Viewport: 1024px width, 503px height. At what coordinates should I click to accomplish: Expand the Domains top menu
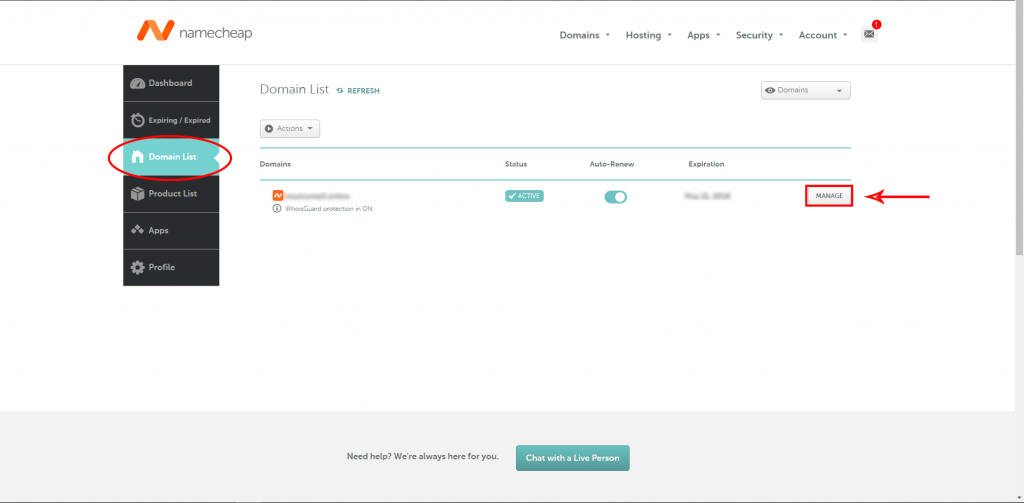coord(584,35)
